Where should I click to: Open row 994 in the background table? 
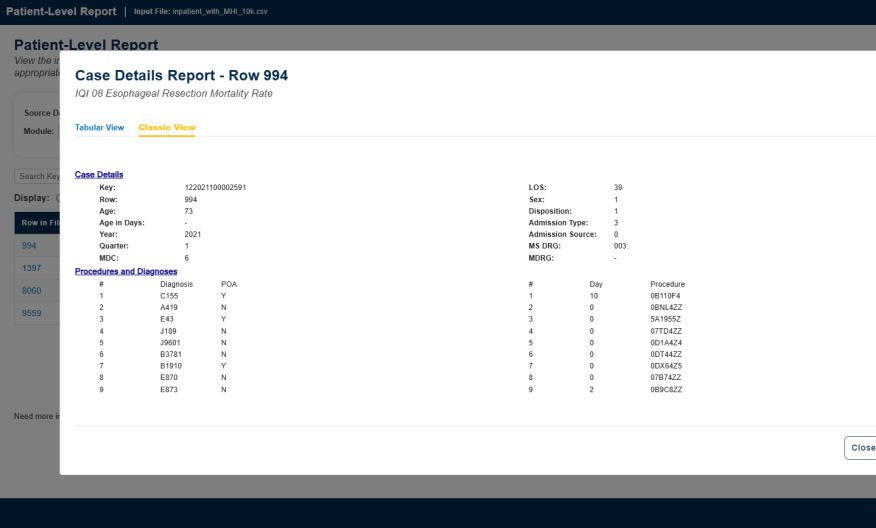click(x=29, y=245)
